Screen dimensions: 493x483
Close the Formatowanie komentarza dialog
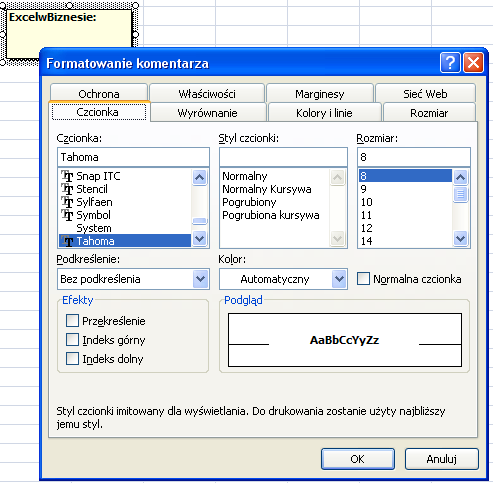[x=473, y=62]
